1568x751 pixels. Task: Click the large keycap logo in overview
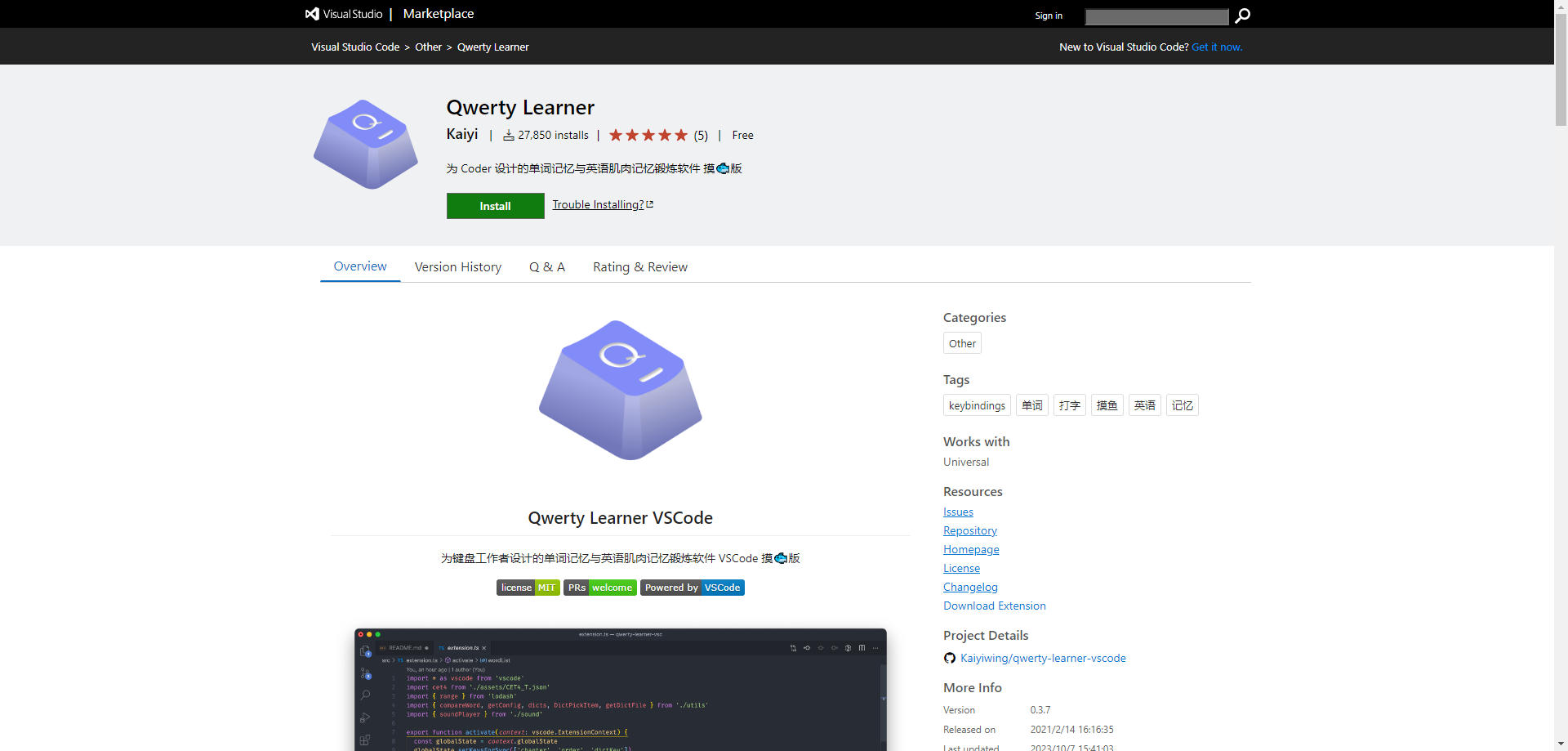tap(621, 390)
